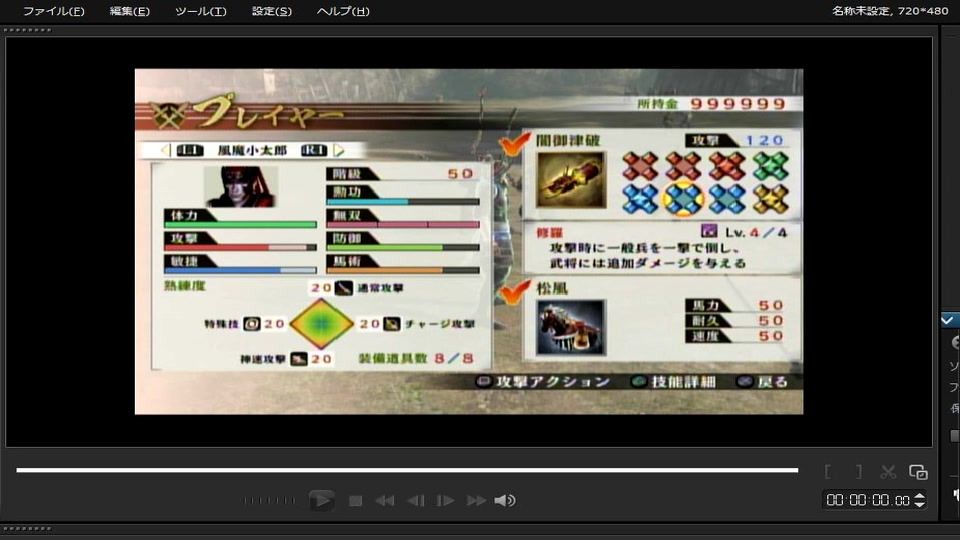Jump to the start with the rewind icon
The image size is (960, 540).
384,501
